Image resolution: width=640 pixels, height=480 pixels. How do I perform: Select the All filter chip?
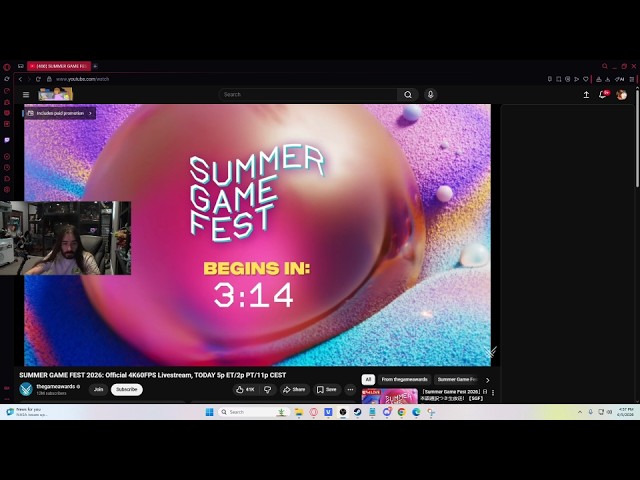[368, 380]
